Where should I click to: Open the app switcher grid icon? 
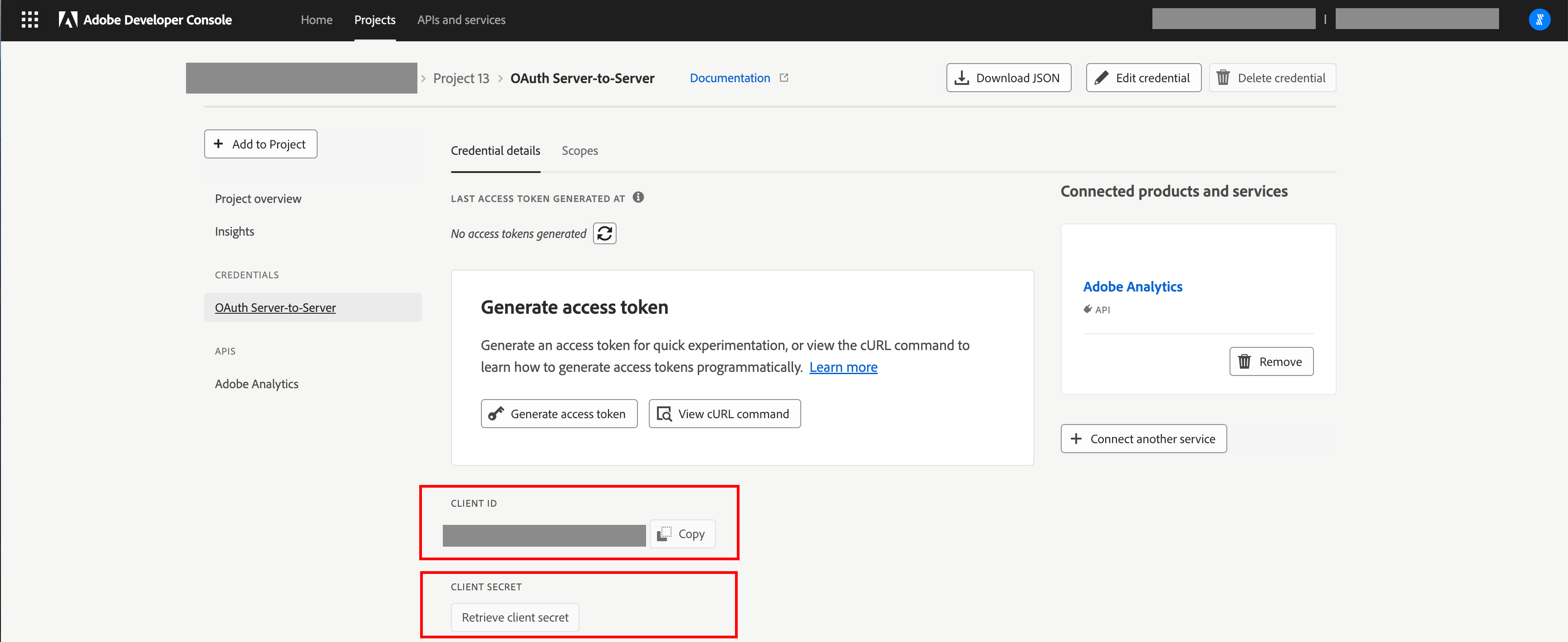(30, 20)
